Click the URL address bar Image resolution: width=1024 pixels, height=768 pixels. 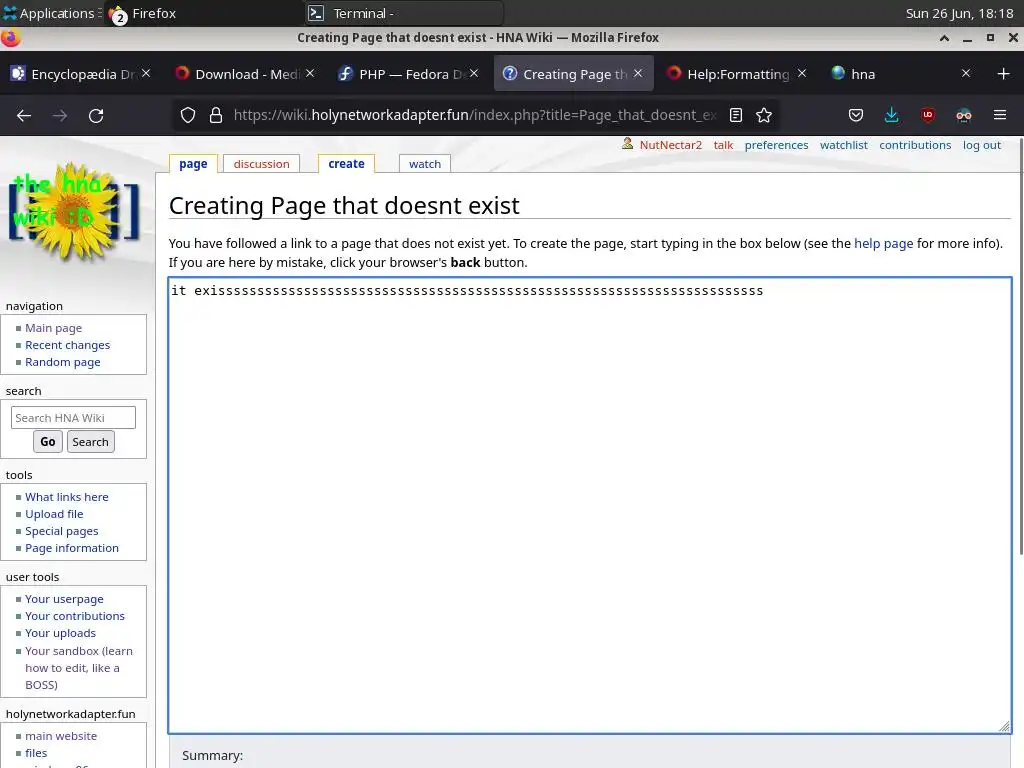pyautogui.click(x=475, y=116)
